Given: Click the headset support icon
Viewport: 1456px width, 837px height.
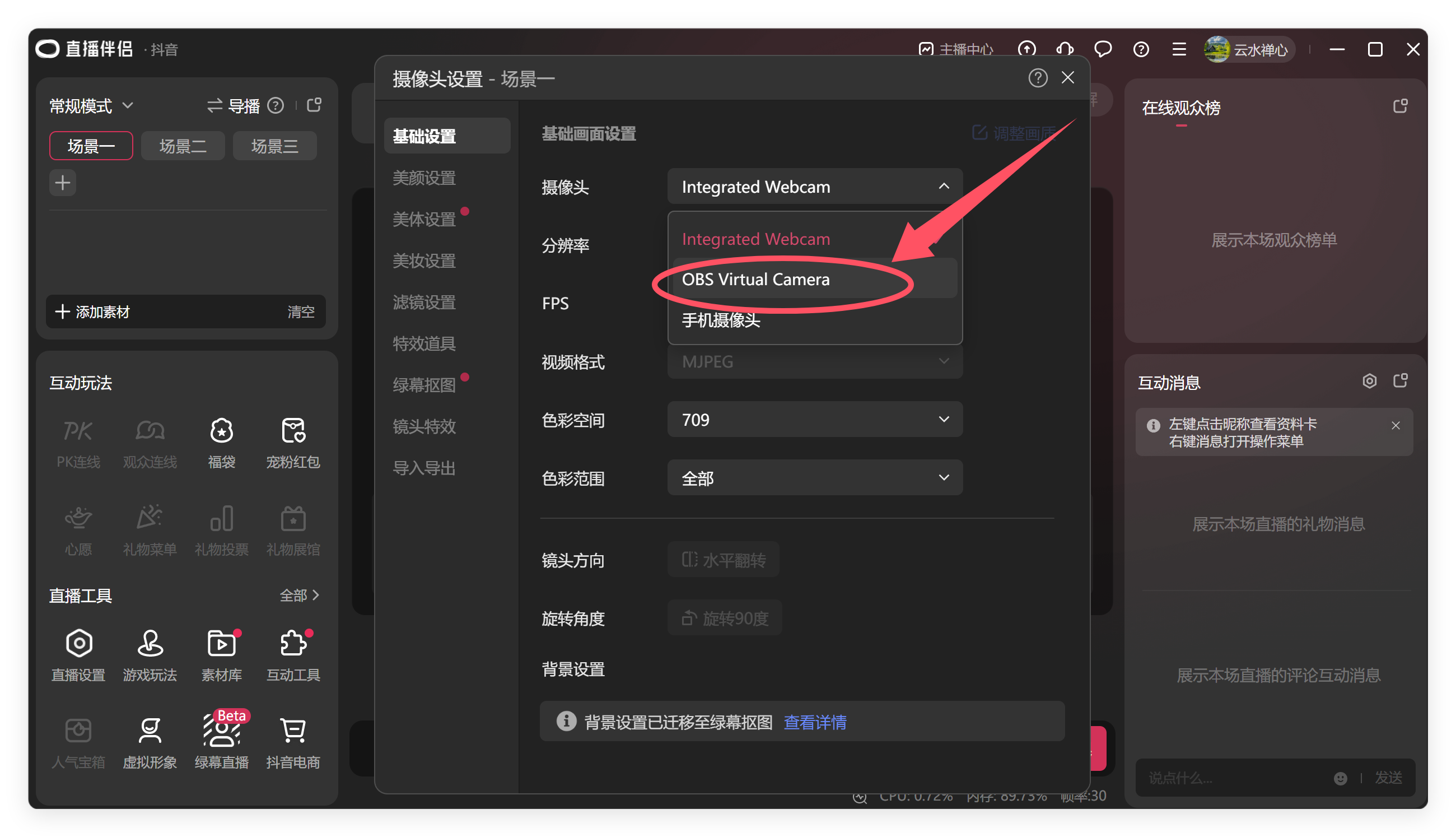Looking at the screenshot, I should (x=1065, y=49).
